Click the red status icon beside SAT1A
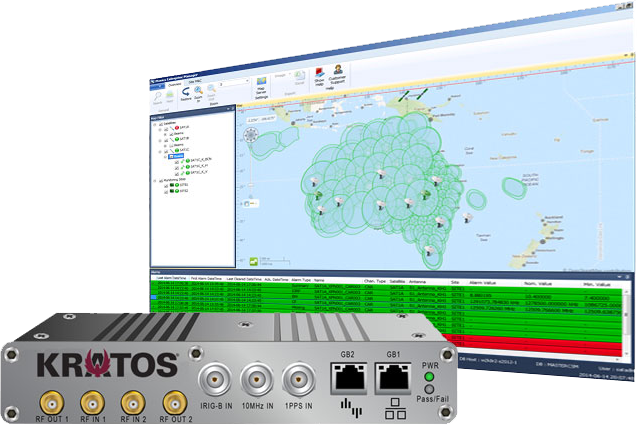This screenshot has height=426, width=637. (177, 128)
